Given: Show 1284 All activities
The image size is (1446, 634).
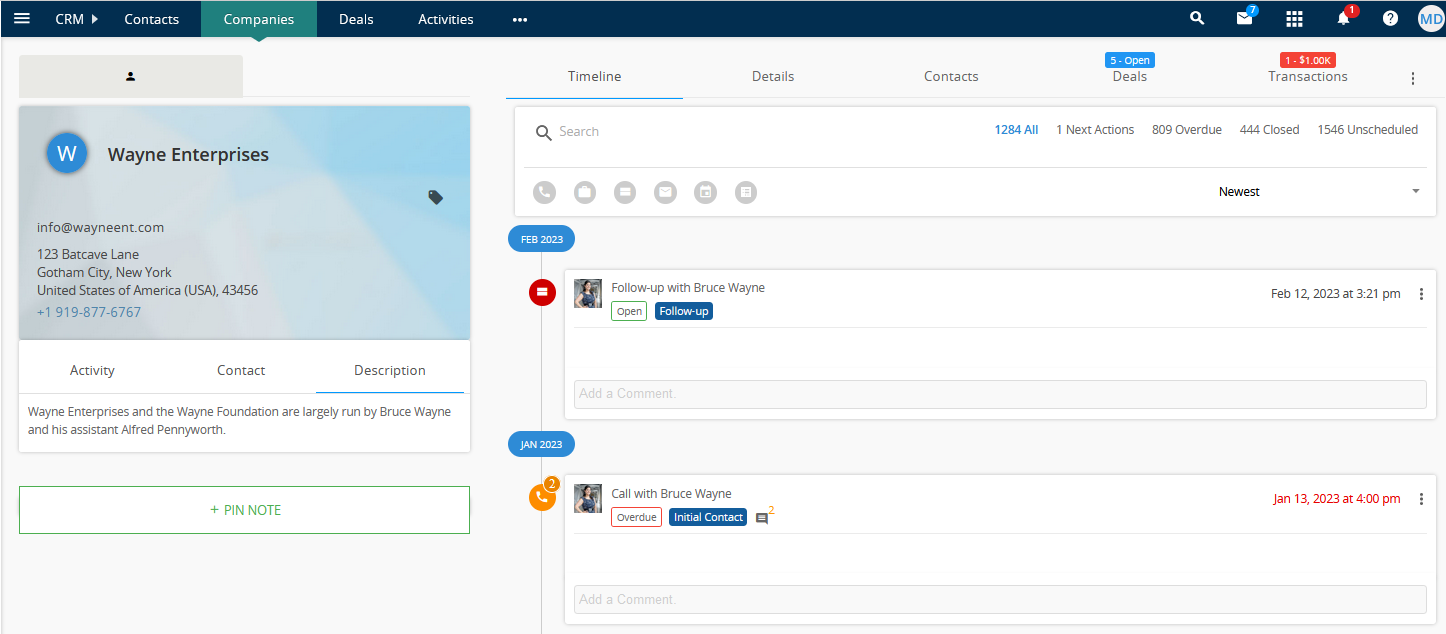Looking at the screenshot, I should (x=1016, y=130).
